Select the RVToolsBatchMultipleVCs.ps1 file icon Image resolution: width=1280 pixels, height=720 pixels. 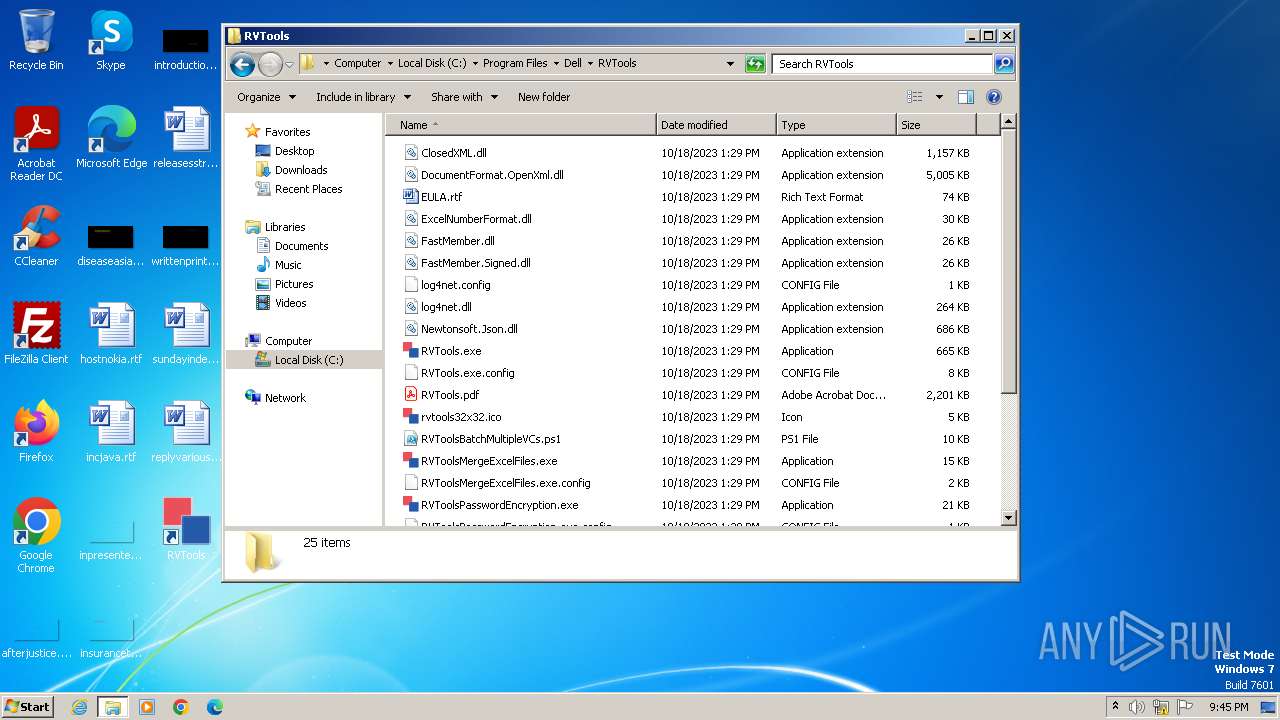click(x=410, y=439)
